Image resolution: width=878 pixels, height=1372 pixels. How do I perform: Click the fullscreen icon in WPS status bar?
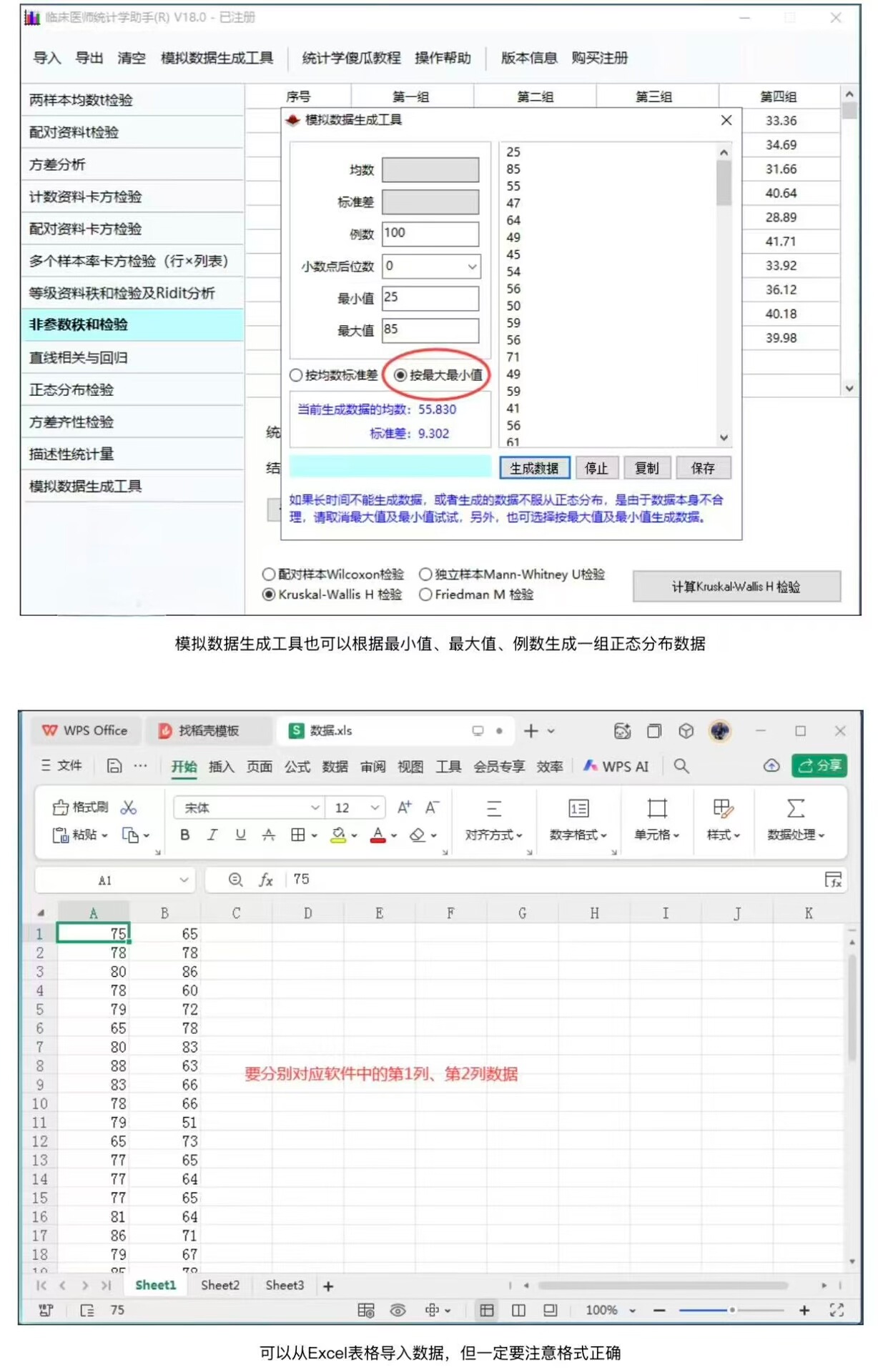[x=837, y=1310]
